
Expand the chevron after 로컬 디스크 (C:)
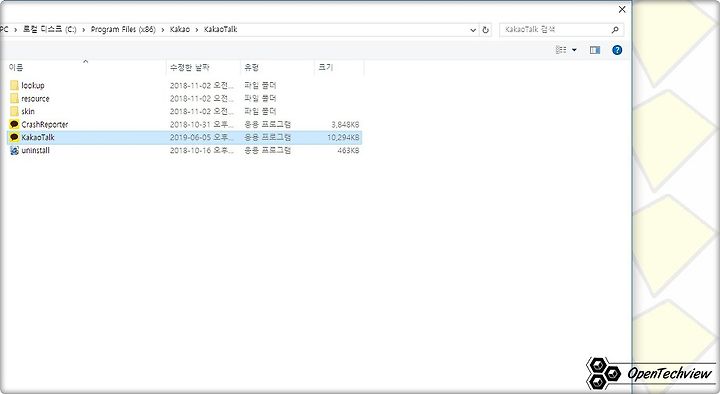84,30
